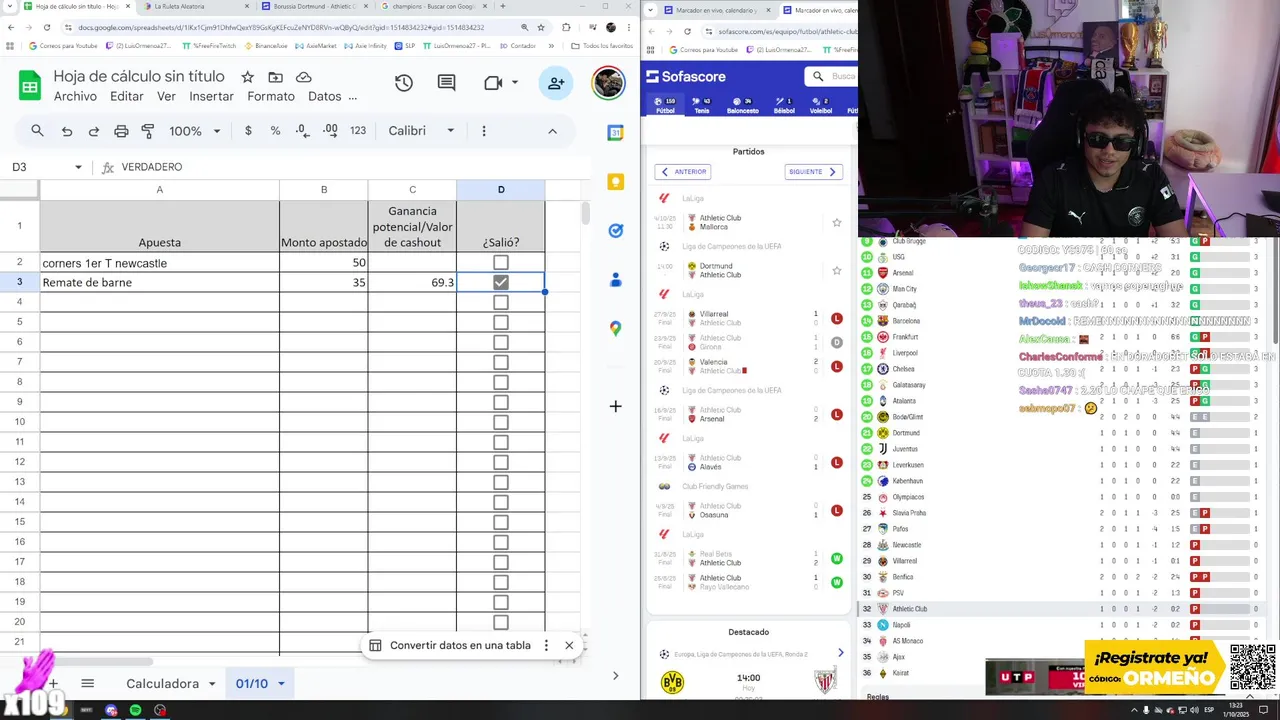Switch to the Calculadora sheet tab
The image size is (1280, 720).
click(x=162, y=684)
